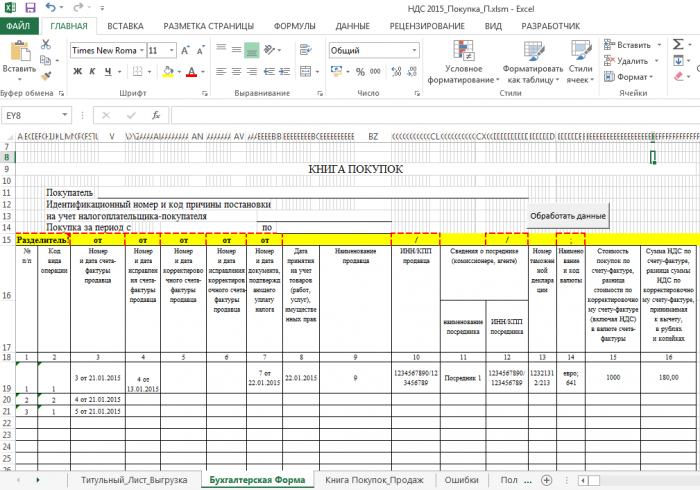Toggle italic formatting (К)
Viewport: 700px width, 490px height.
coord(92,71)
